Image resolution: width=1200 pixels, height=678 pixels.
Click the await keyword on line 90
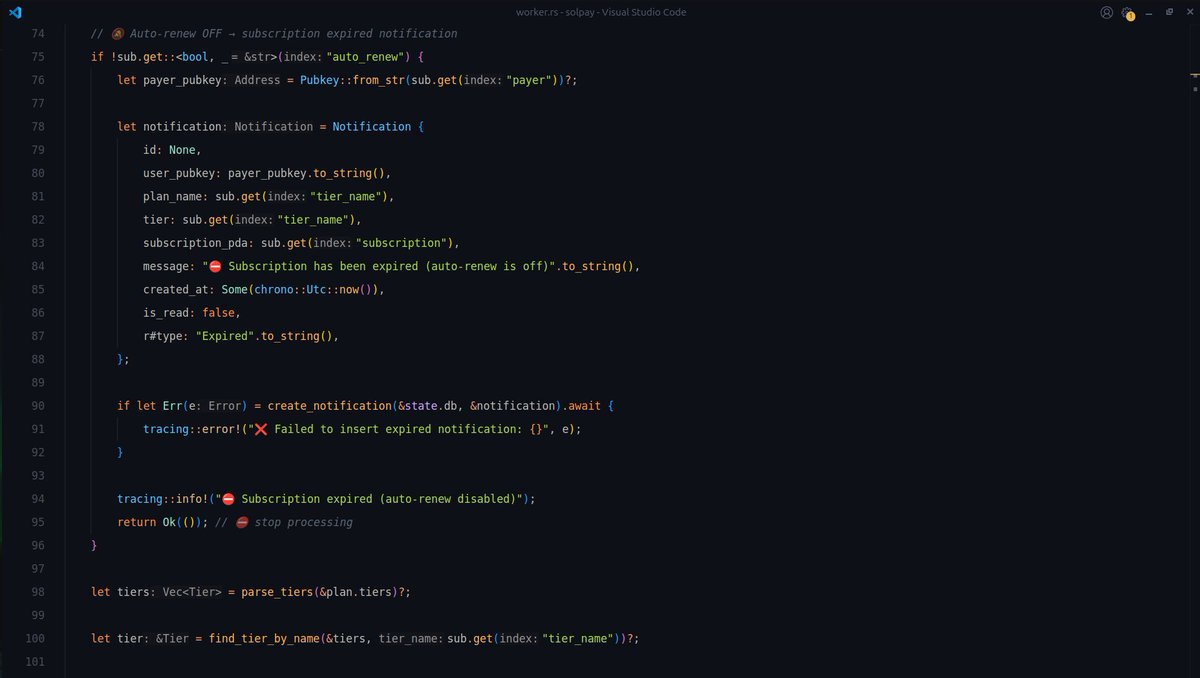(x=583, y=406)
